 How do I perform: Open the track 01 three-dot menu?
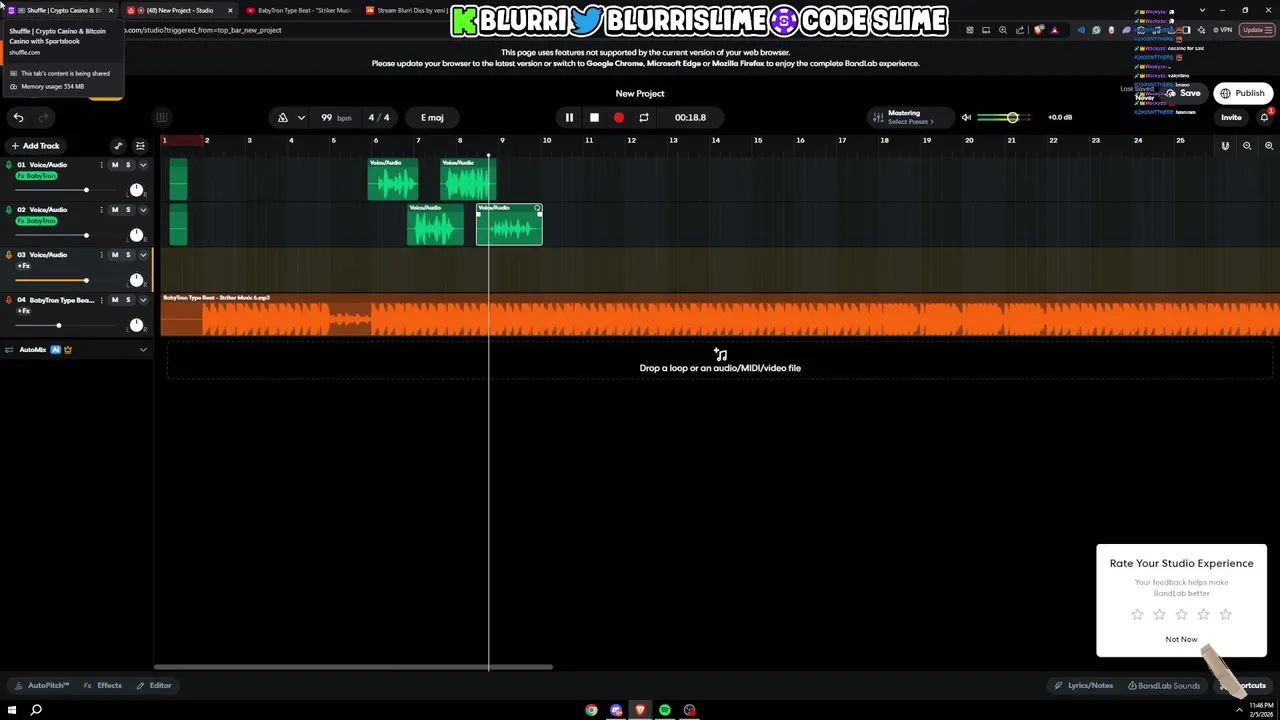coord(101,165)
